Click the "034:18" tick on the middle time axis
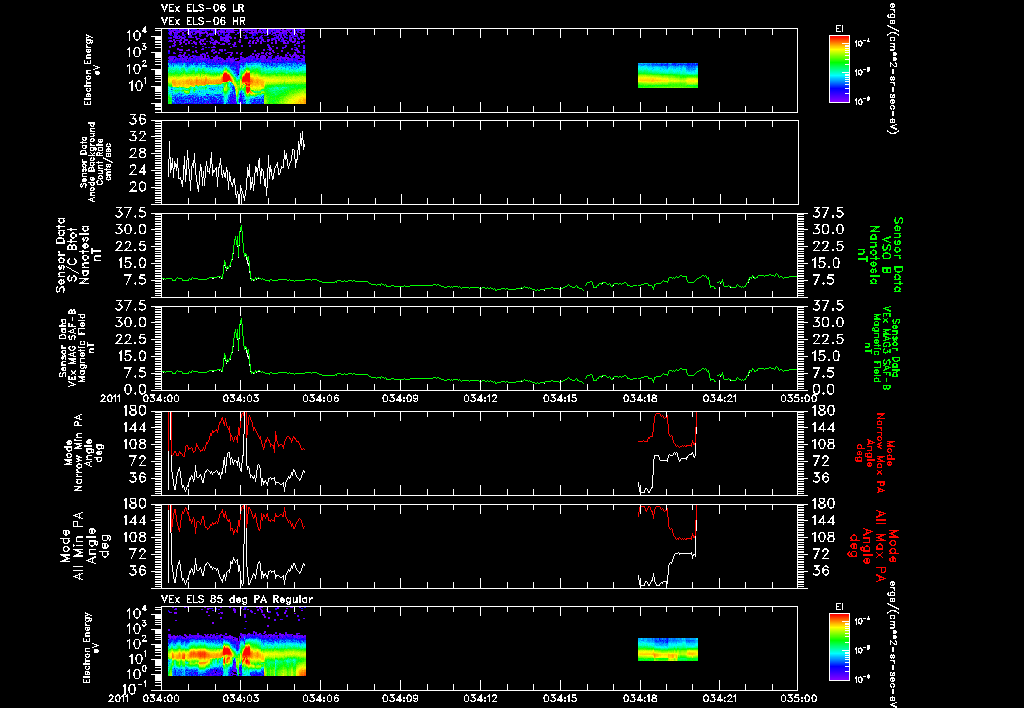This screenshot has height=708, width=1024. (640, 398)
